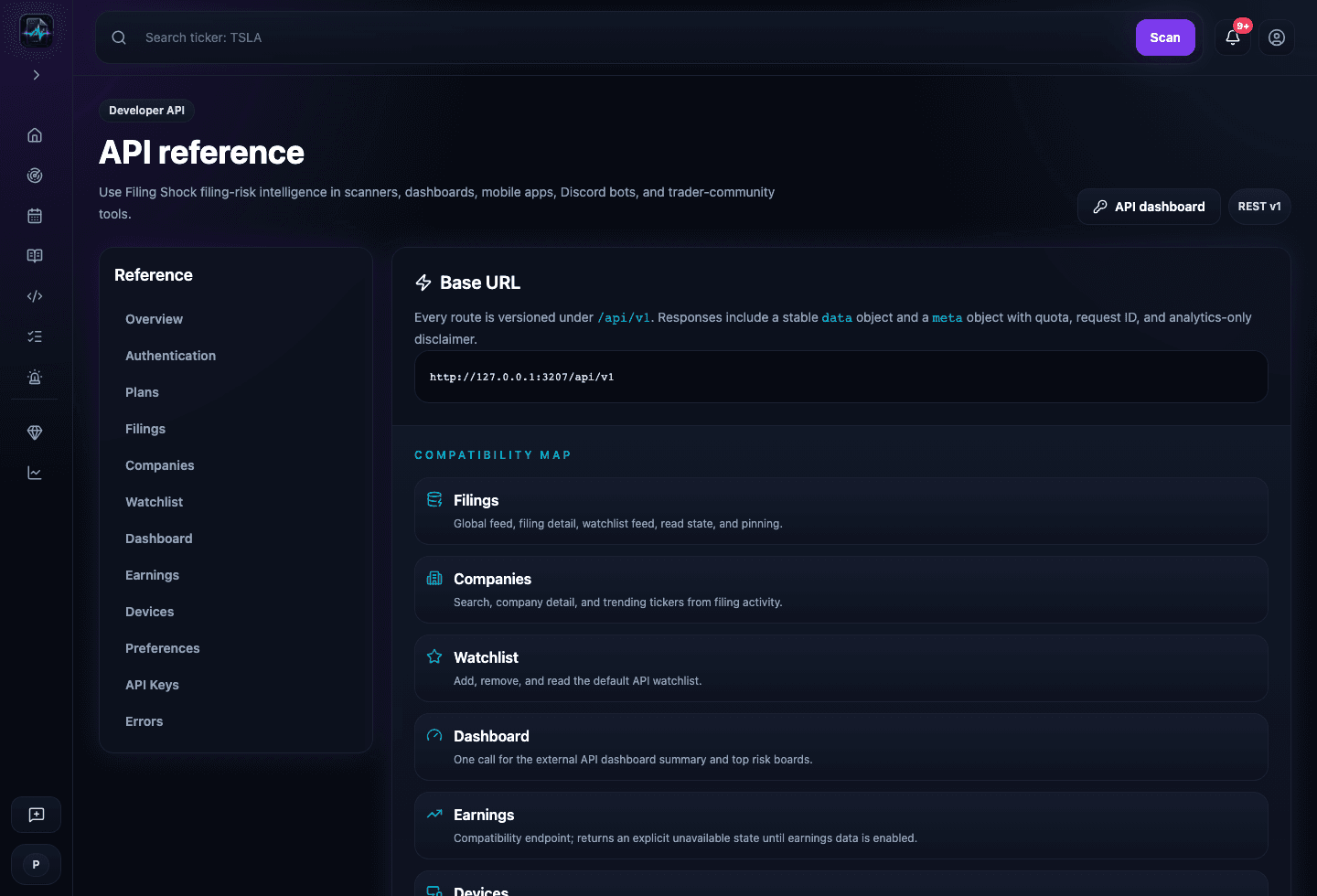Viewport: 1317px width, 896px height.
Task: Expand the sidebar with the chevron arrow
Action: [37, 75]
